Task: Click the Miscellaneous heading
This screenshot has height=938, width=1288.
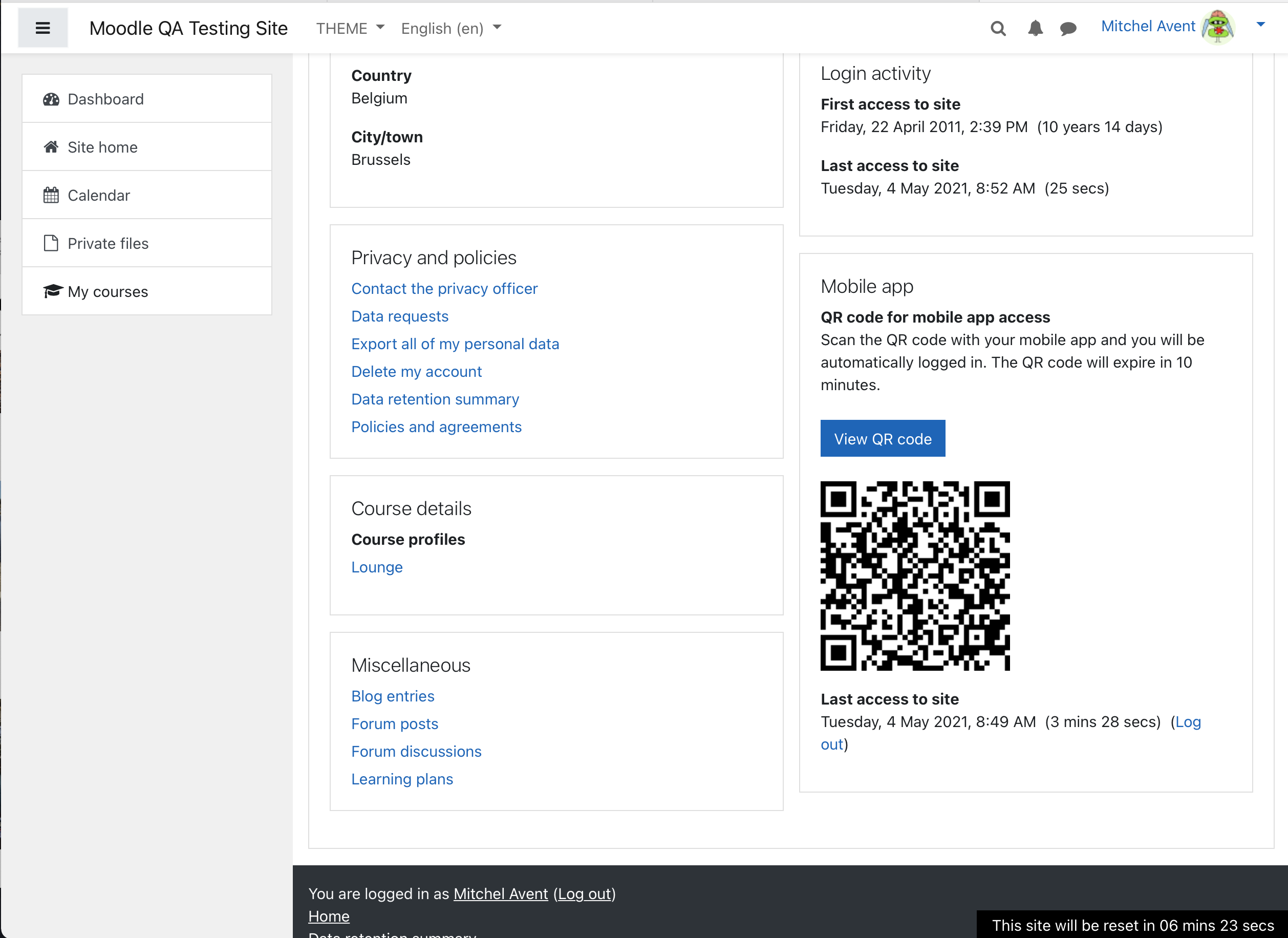Action: coord(411,665)
